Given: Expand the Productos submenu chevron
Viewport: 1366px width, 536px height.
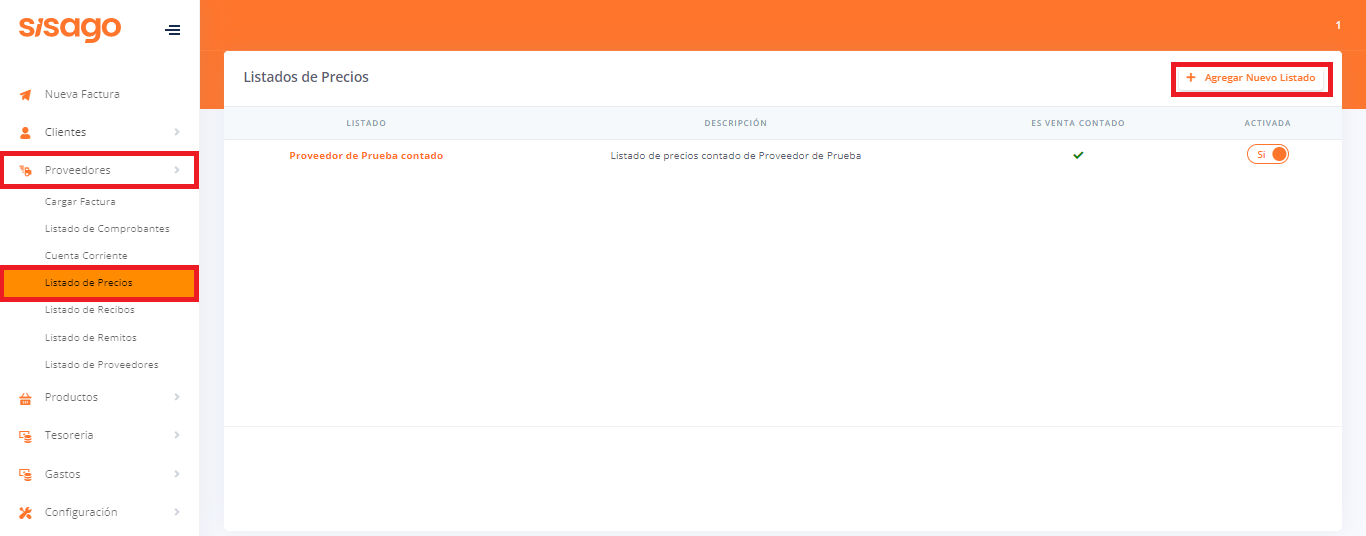Looking at the screenshot, I should click(x=176, y=397).
